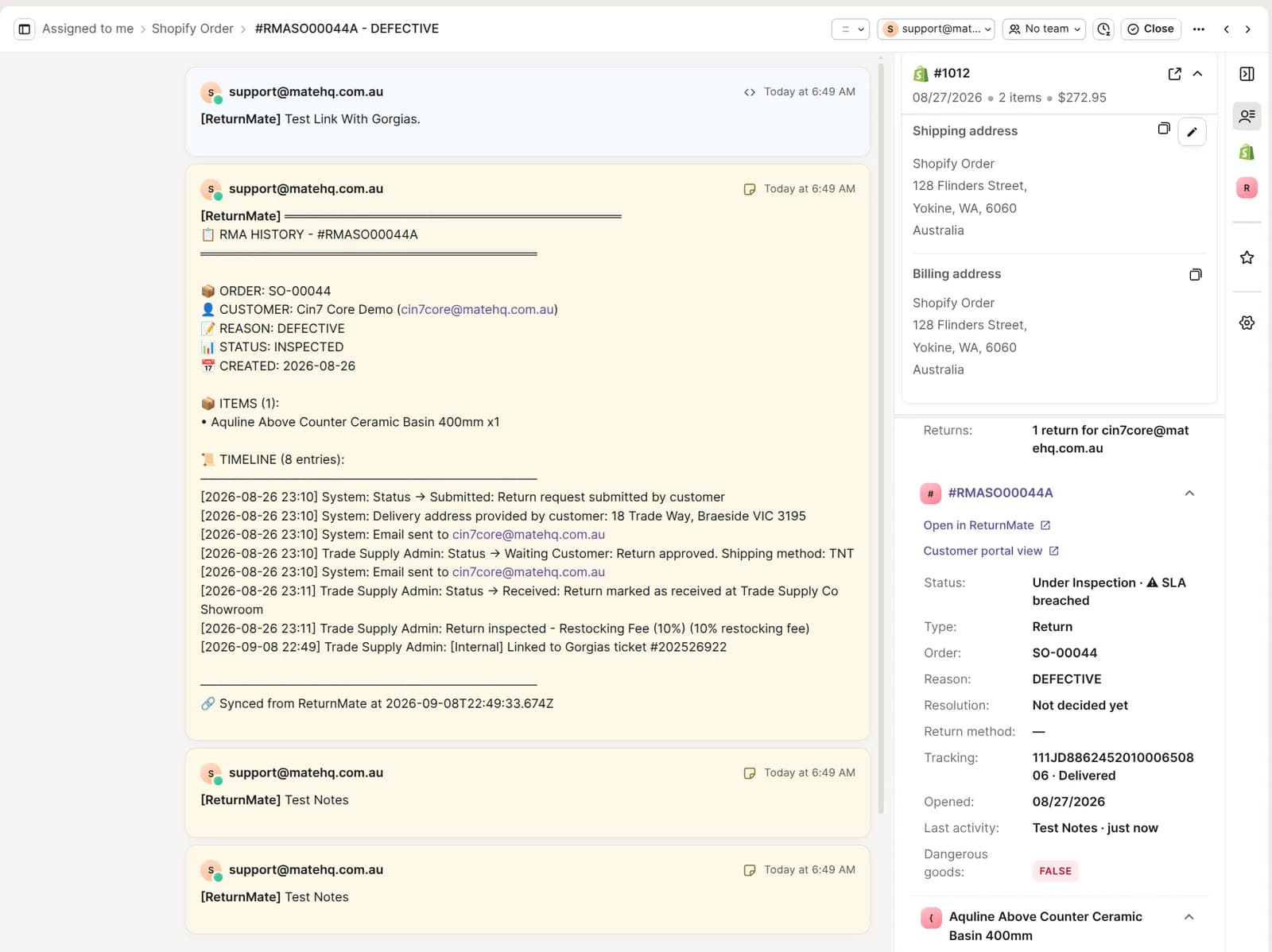Open the cin7core@matehq.com.au customer email link

click(x=477, y=310)
